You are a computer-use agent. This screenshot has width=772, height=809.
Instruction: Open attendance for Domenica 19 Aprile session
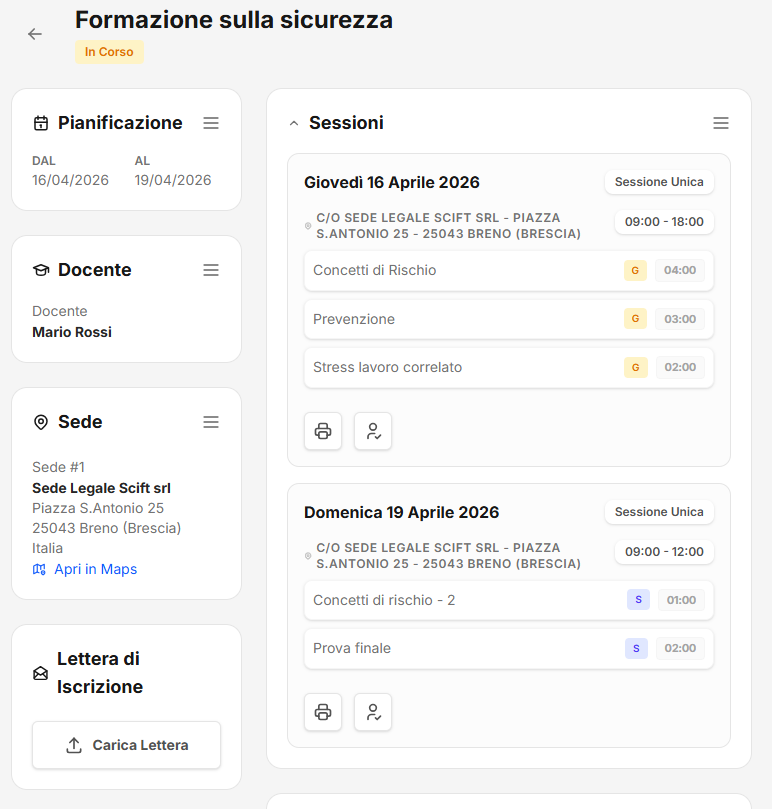click(373, 712)
